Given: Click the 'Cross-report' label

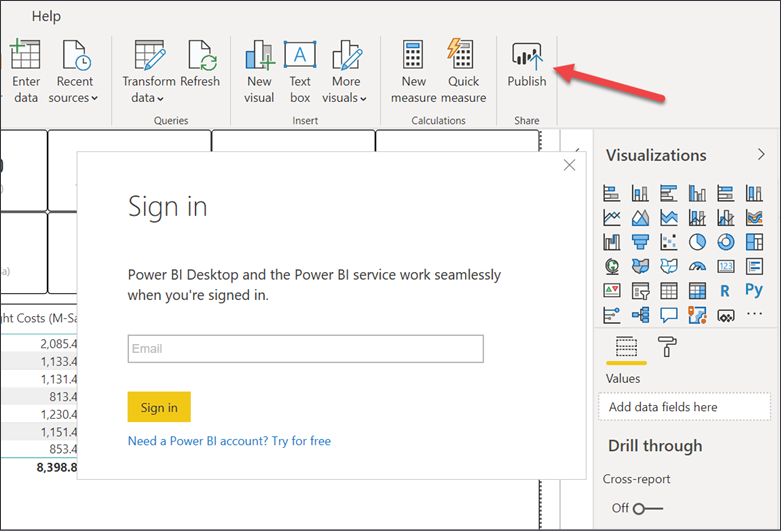Looking at the screenshot, I should click(x=636, y=479).
